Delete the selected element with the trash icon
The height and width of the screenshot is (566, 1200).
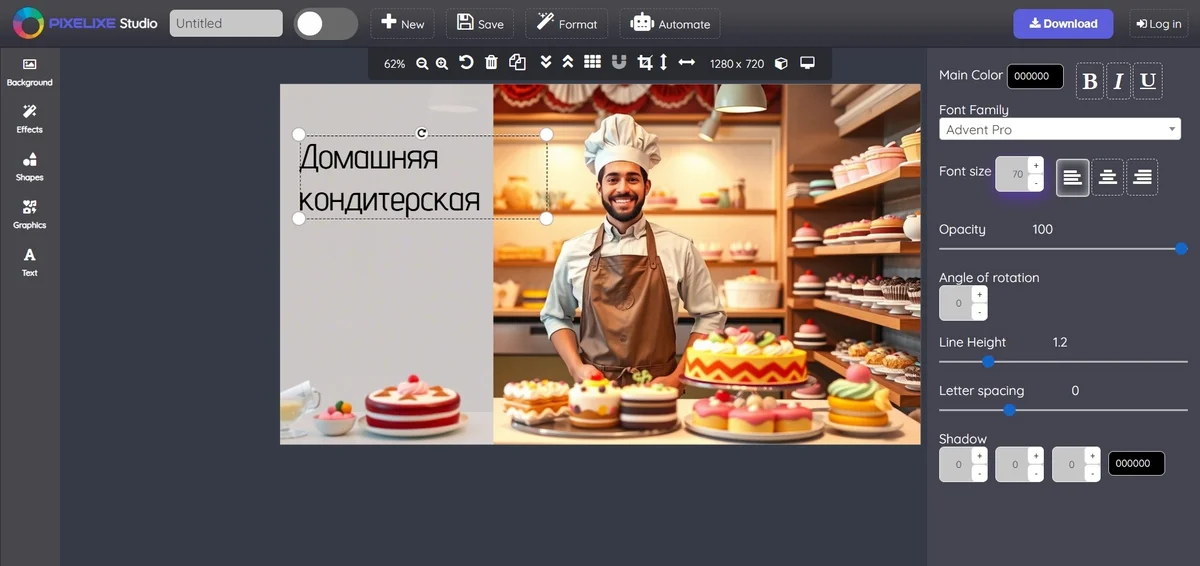(491, 63)
